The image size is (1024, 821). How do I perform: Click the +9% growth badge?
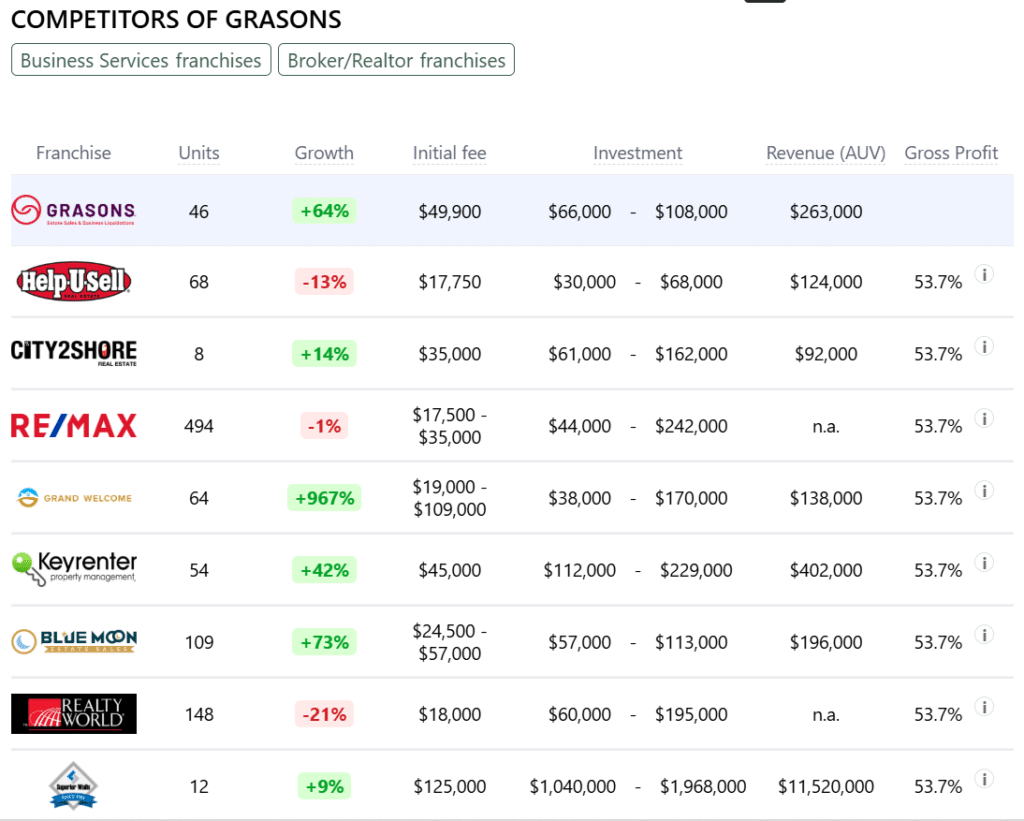click(324, 786)
